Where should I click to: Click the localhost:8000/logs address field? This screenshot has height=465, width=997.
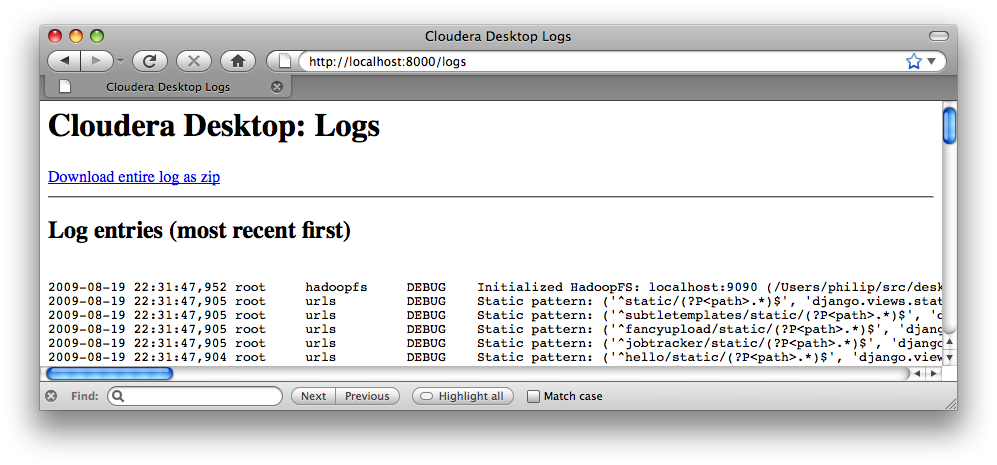[x=600, y=61]
